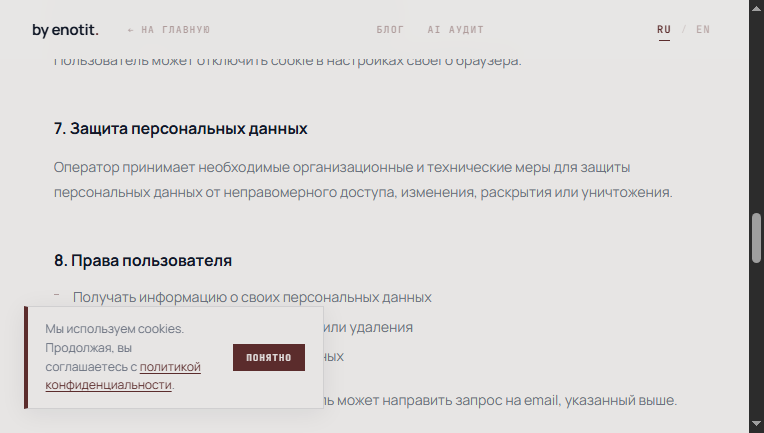Select the RU language option
Screen dimensions: 764x433
coord(664,30)
